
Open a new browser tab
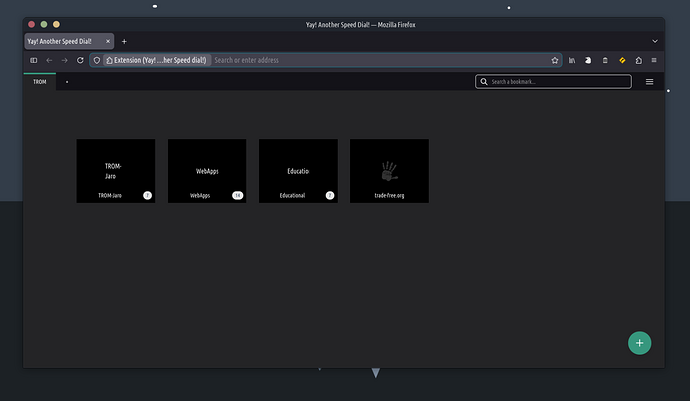[x=124, y=41]
